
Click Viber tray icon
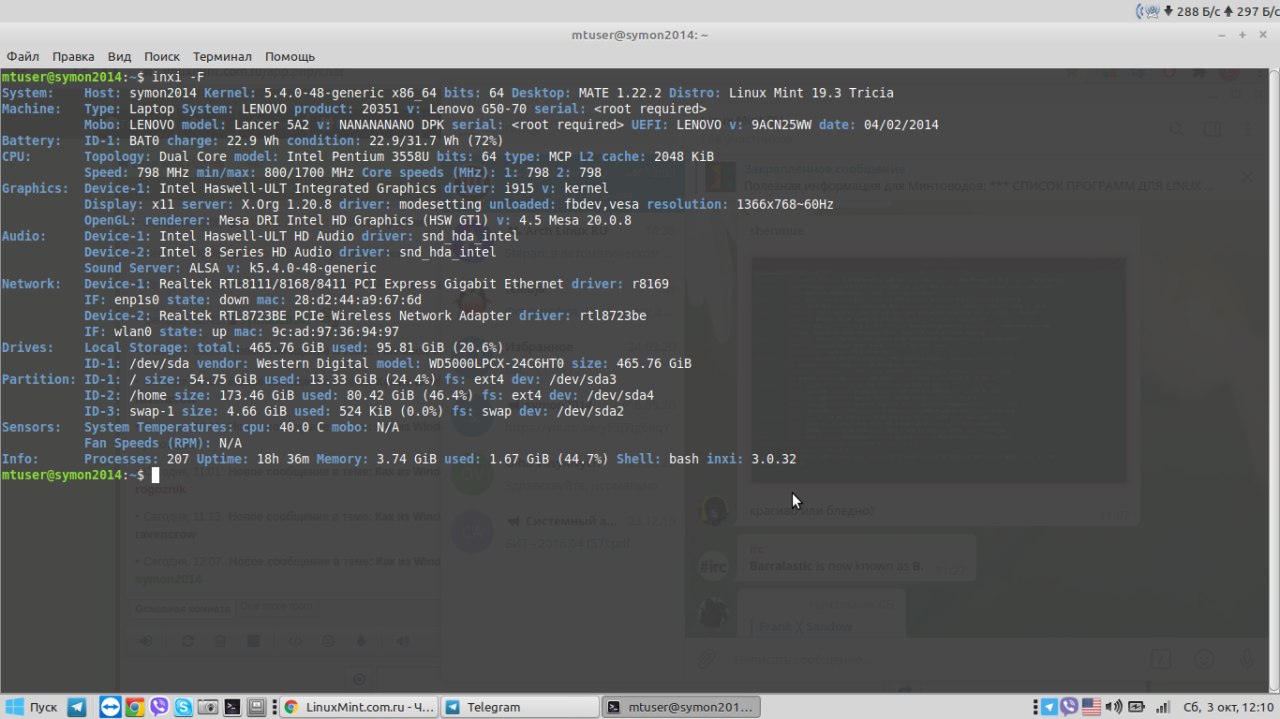[1069, 707]
